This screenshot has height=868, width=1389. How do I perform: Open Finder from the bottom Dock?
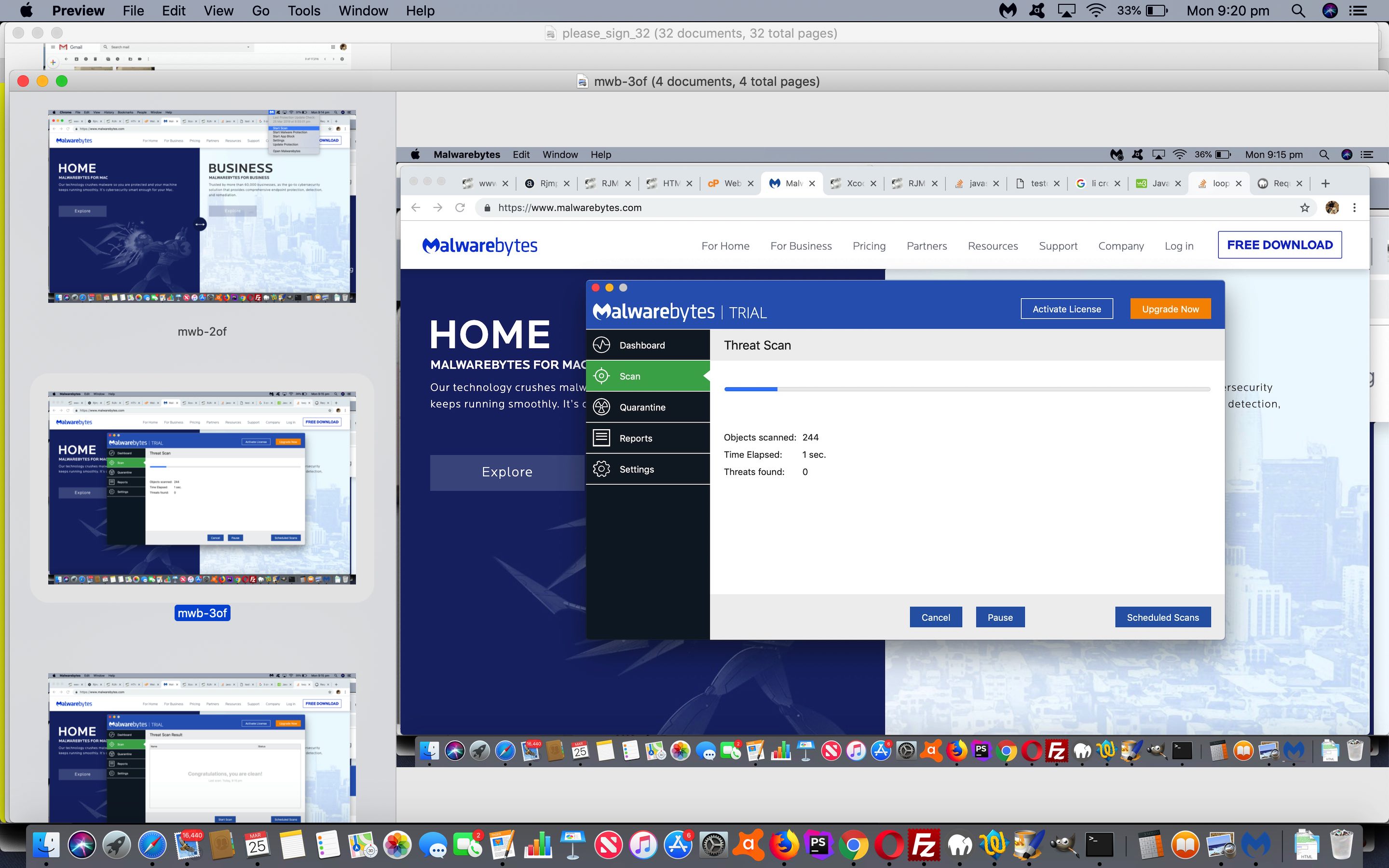pos(46,845)
